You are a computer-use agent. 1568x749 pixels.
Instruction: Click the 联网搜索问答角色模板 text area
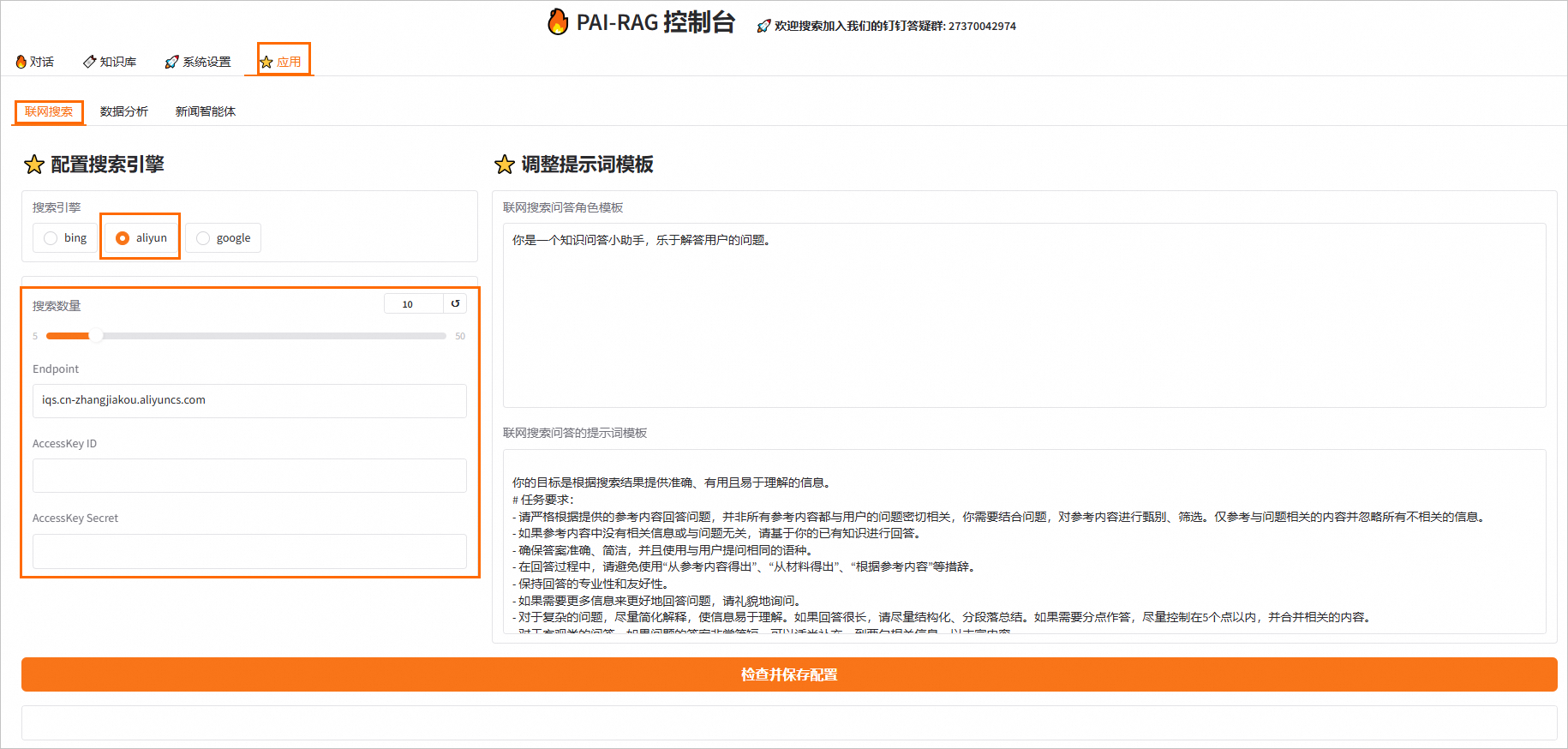(1024, 315)
